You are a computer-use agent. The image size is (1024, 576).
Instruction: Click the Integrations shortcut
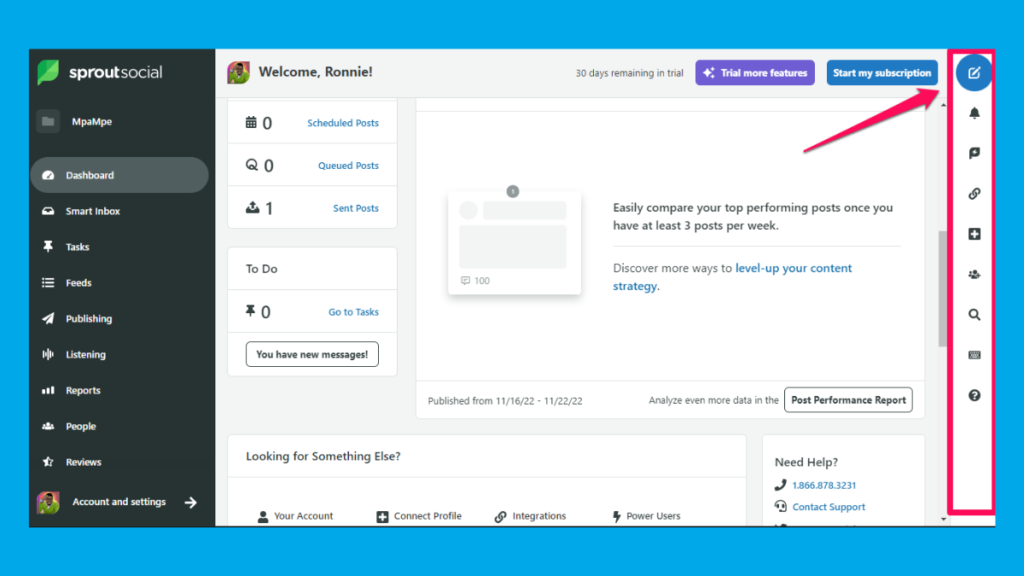coord(530,516)
